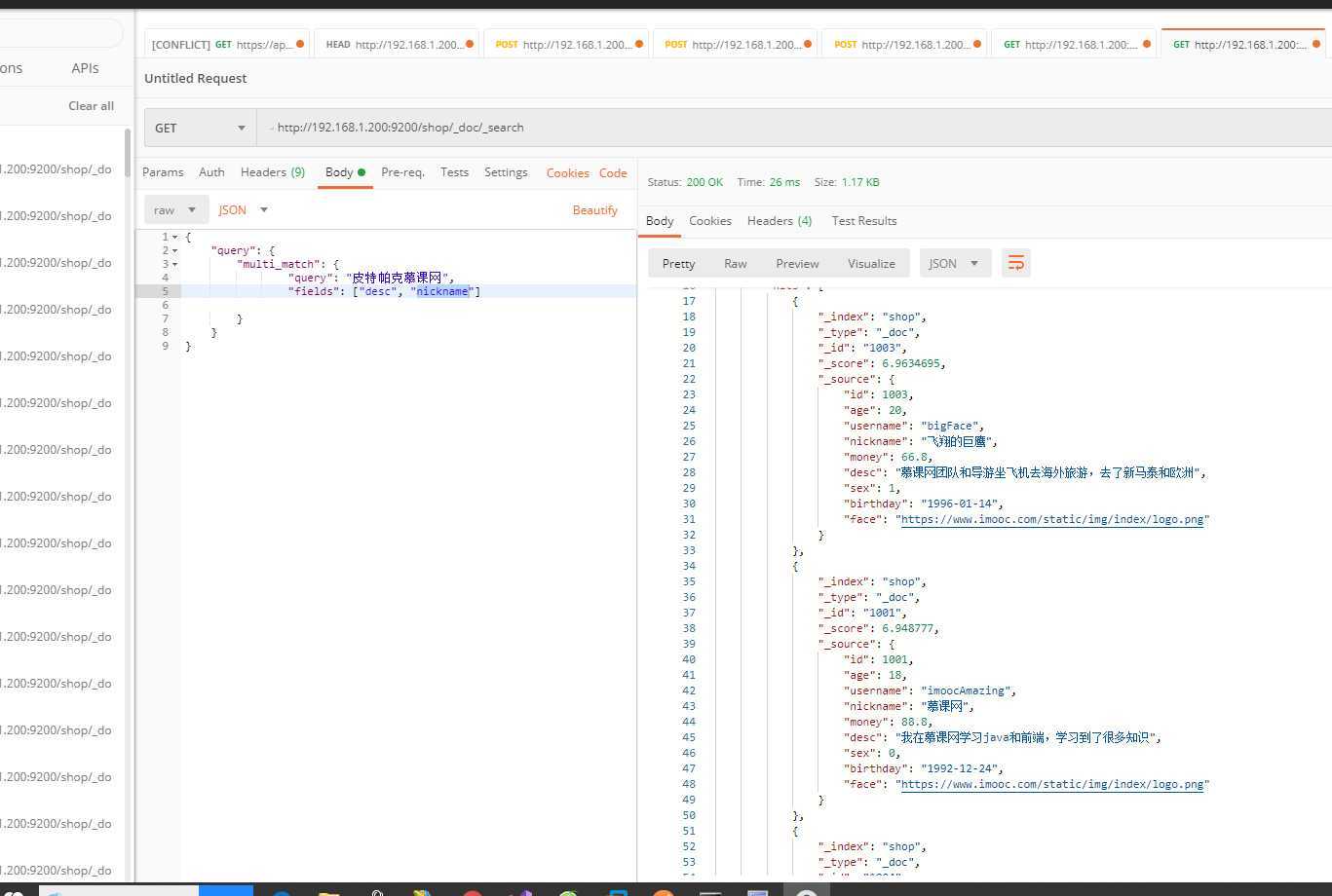
Task: Open the Params tab
Action: pos(163,172)
